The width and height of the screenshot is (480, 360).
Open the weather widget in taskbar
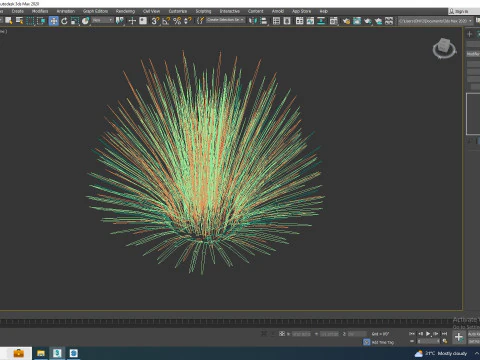441,353
